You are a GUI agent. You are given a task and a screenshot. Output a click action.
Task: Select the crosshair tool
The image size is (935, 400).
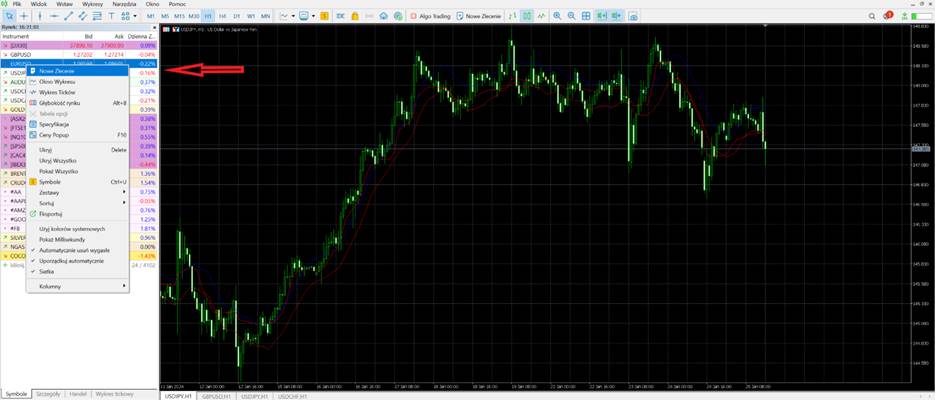24,16
